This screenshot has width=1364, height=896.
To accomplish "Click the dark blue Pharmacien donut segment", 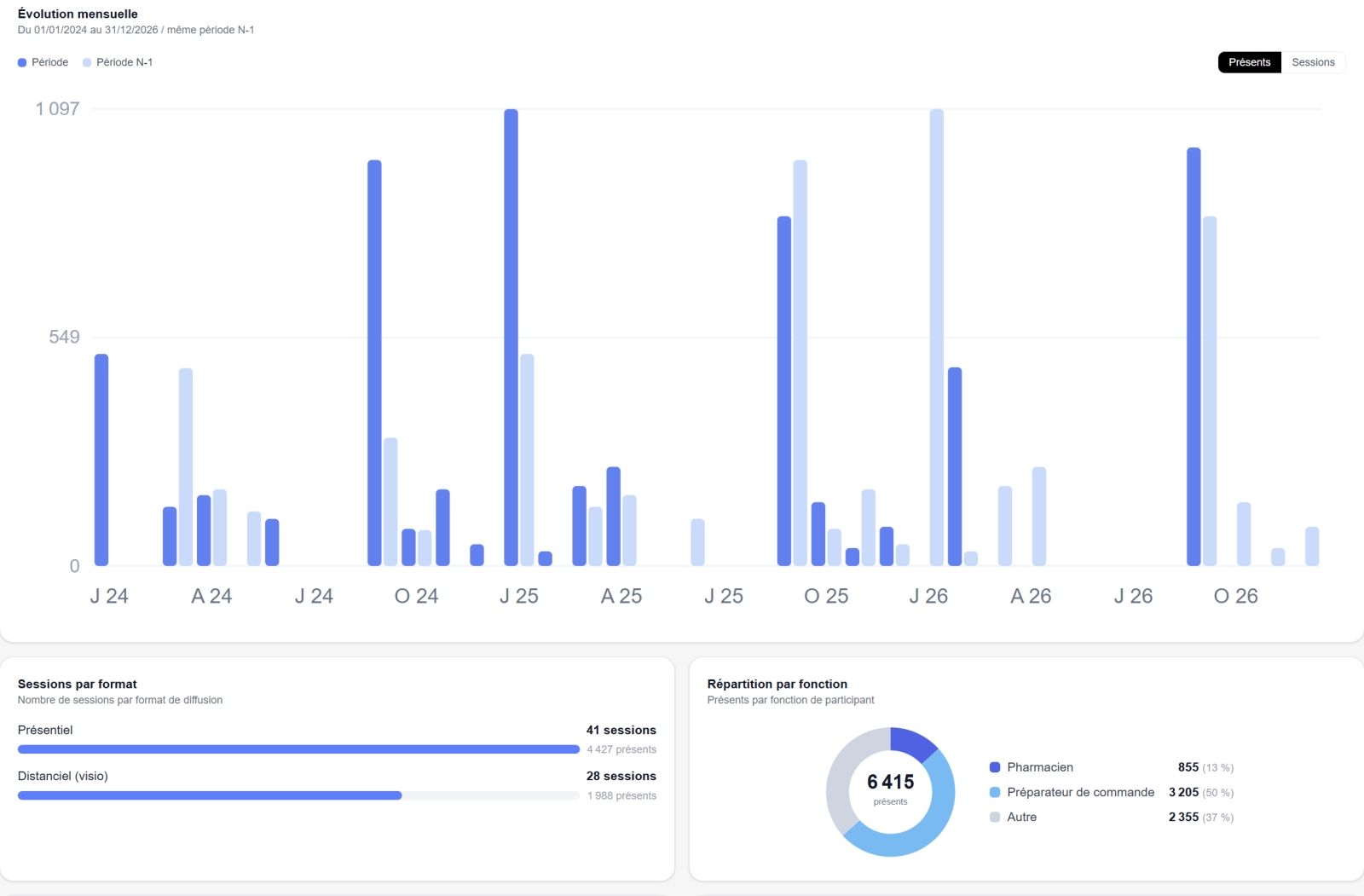I will pyautogui.click(x=910, y=742).
